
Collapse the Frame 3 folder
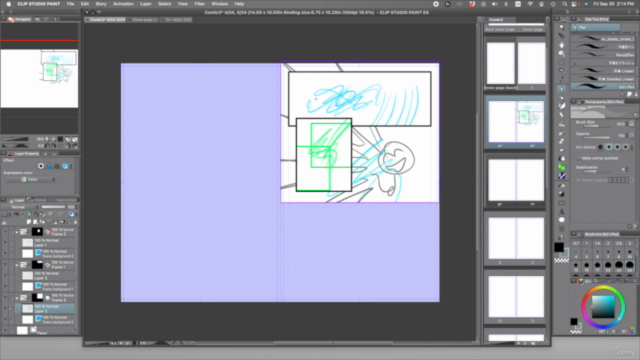pos(17,298)
